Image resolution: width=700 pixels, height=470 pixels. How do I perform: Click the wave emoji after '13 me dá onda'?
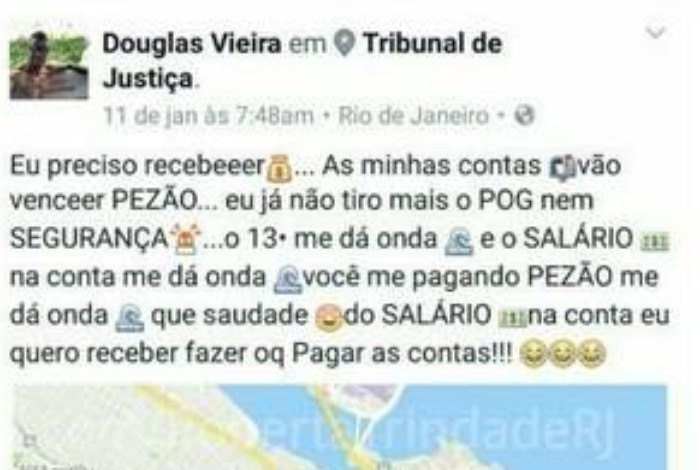pos(459,241)
